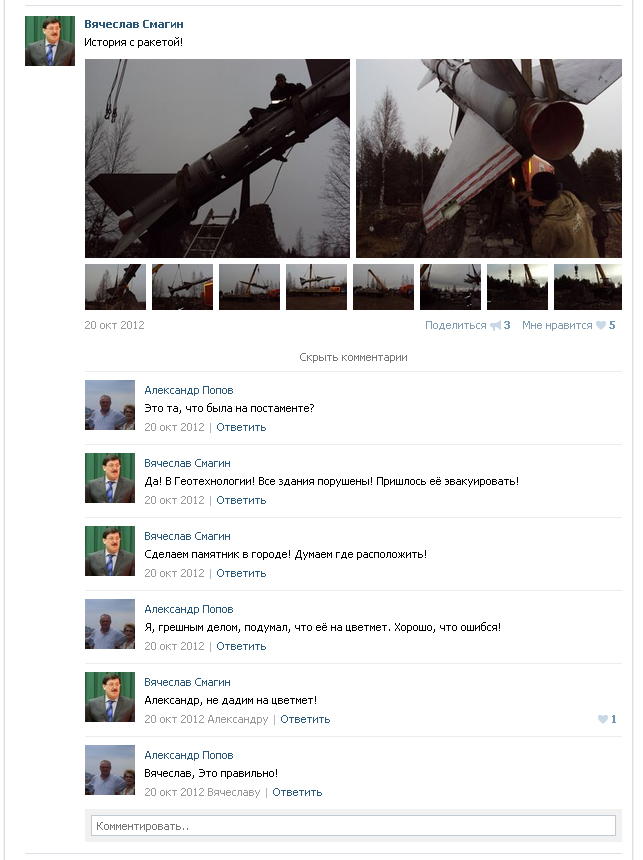Click the megaphone share icon

(x=495, y=326)
